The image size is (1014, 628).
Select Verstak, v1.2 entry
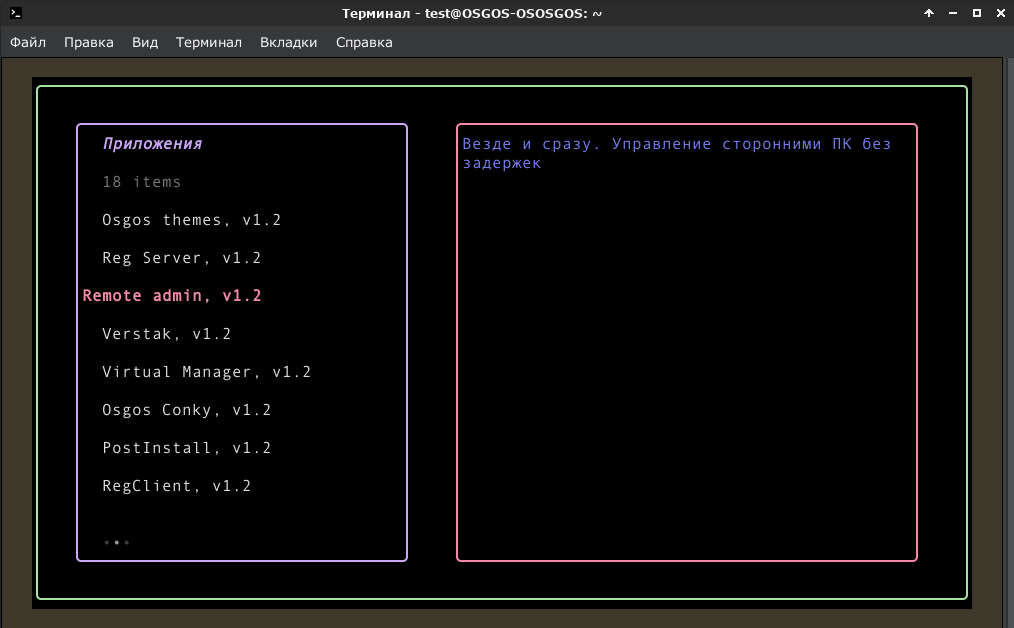(x=167, y=334)
